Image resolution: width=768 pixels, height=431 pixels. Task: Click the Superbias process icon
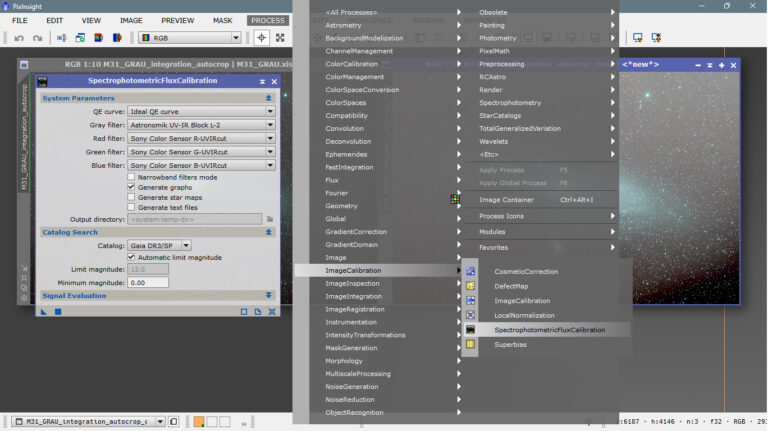(470, 344)
